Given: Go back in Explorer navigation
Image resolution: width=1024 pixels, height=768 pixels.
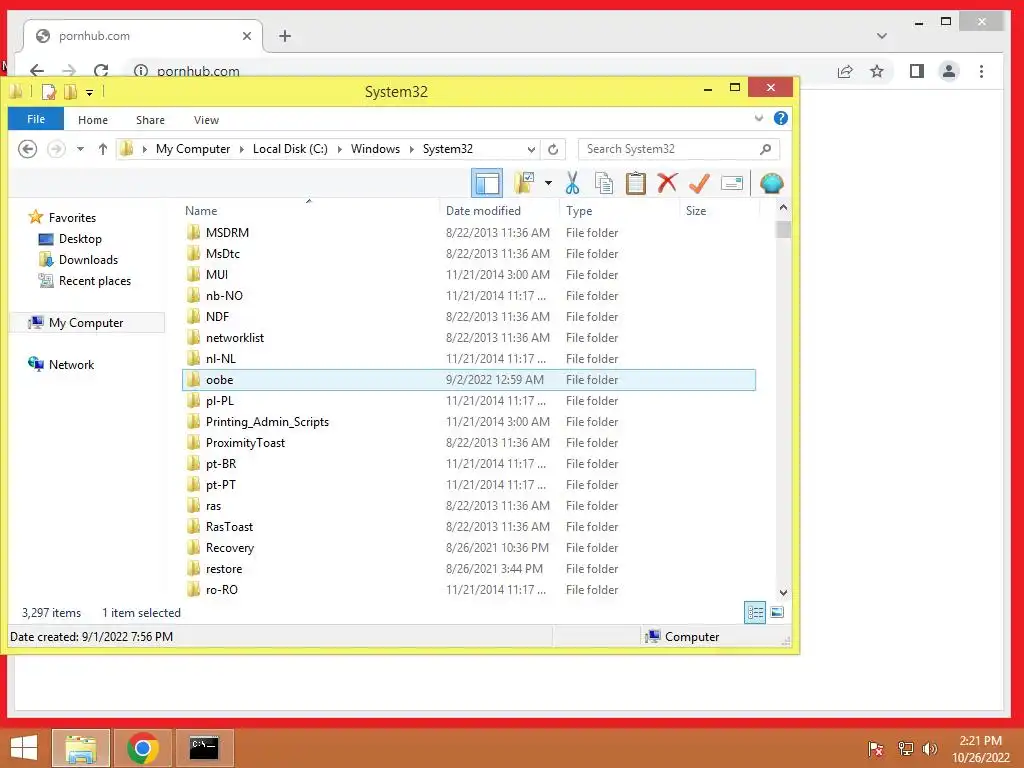Looking at the screenshot, I should [27, 149].
